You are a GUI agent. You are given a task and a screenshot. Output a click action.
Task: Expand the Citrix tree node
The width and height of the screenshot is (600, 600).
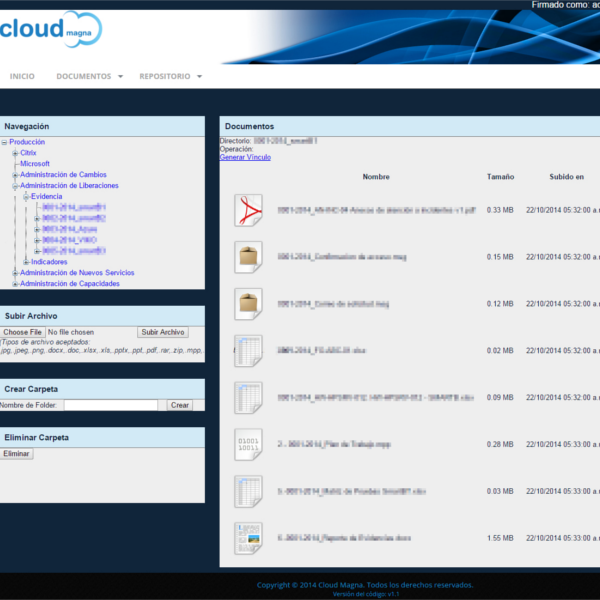point(15,153)
